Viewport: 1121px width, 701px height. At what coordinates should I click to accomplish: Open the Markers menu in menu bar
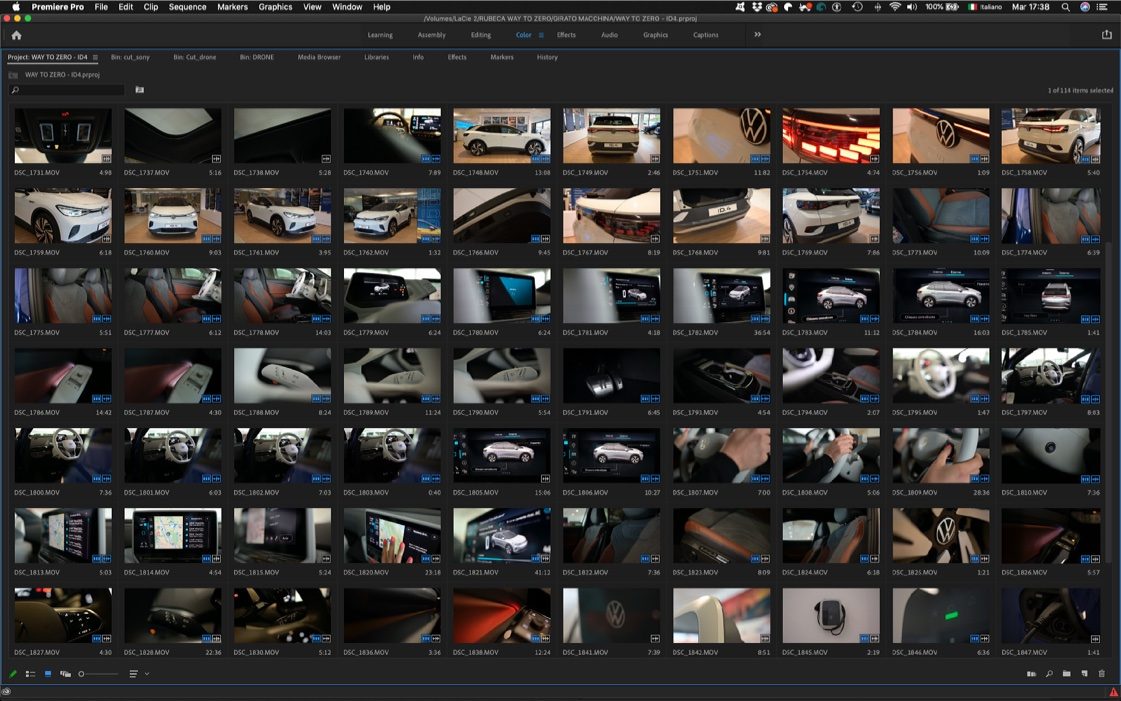(x=232, y=7)
